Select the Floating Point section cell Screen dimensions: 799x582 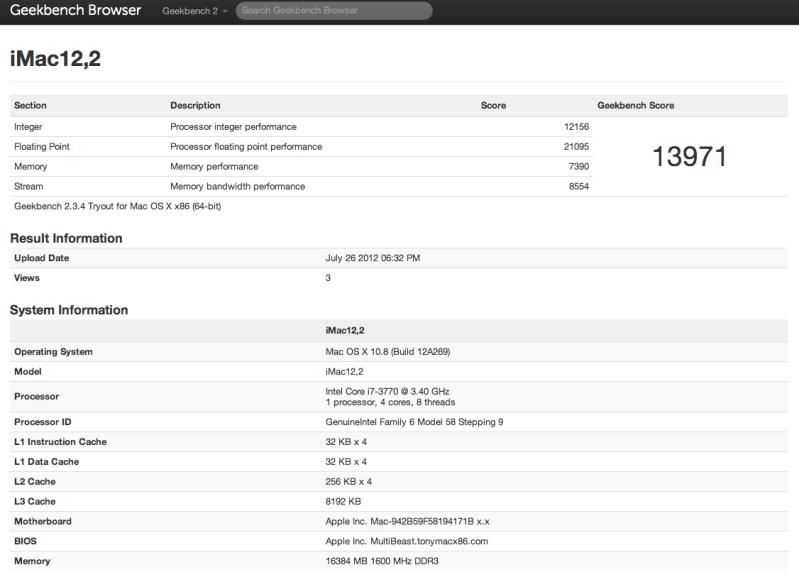[x=42, y=147]
